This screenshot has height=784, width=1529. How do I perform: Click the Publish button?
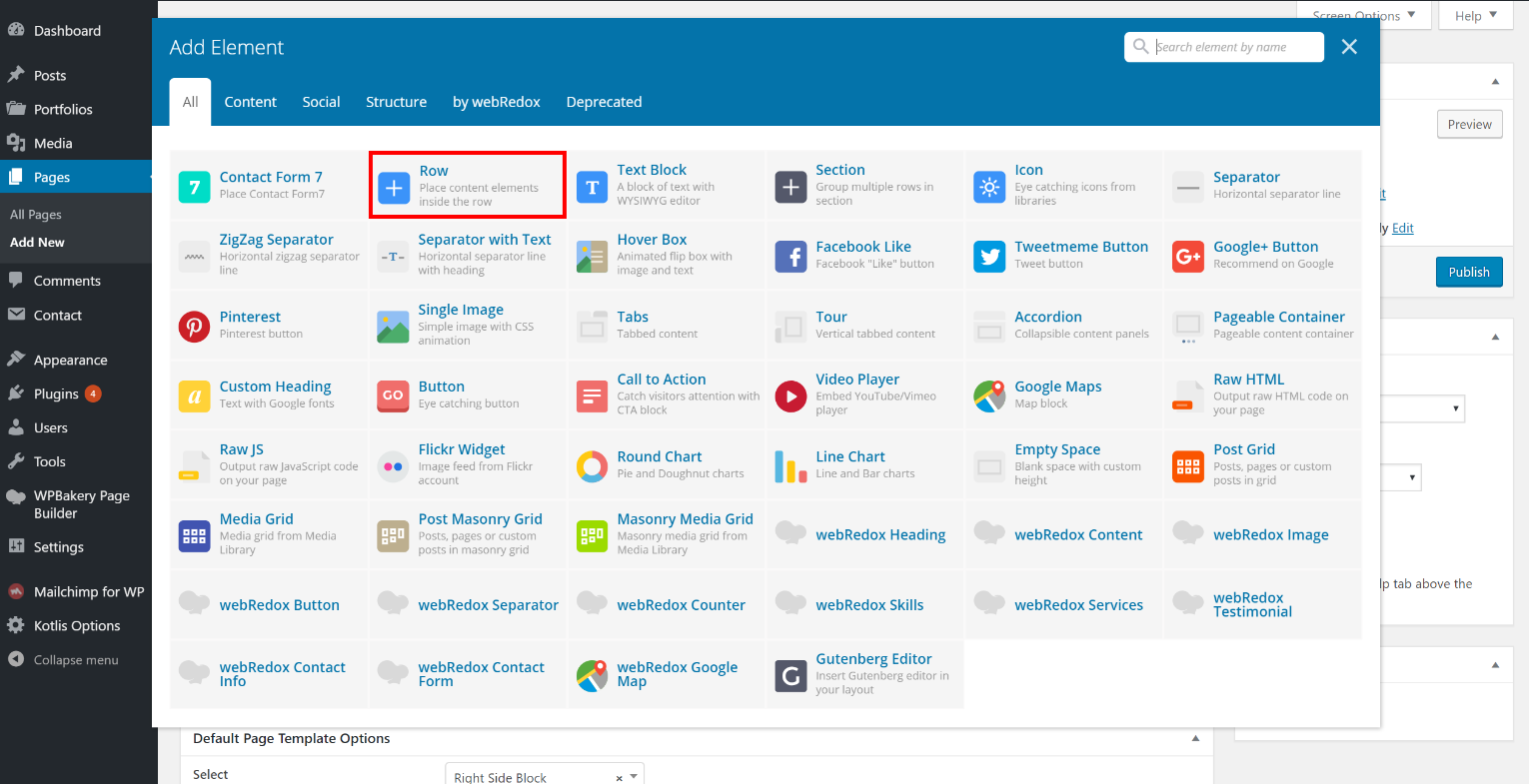(x=1468, y=272)
